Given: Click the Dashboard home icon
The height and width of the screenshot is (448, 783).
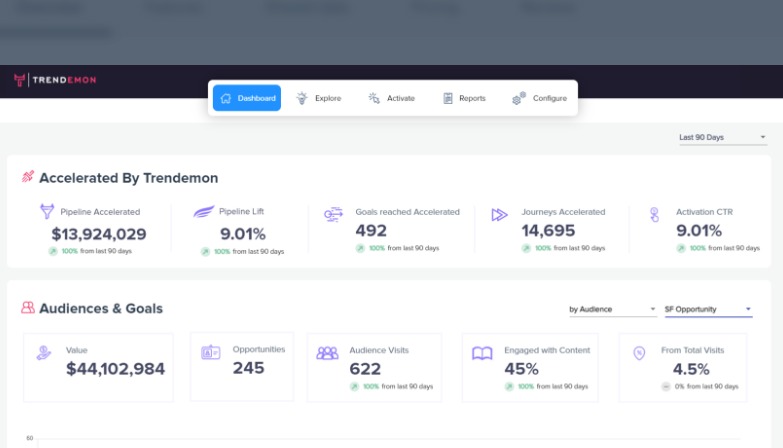Looking at the screenshot, I should coord(226,98).
